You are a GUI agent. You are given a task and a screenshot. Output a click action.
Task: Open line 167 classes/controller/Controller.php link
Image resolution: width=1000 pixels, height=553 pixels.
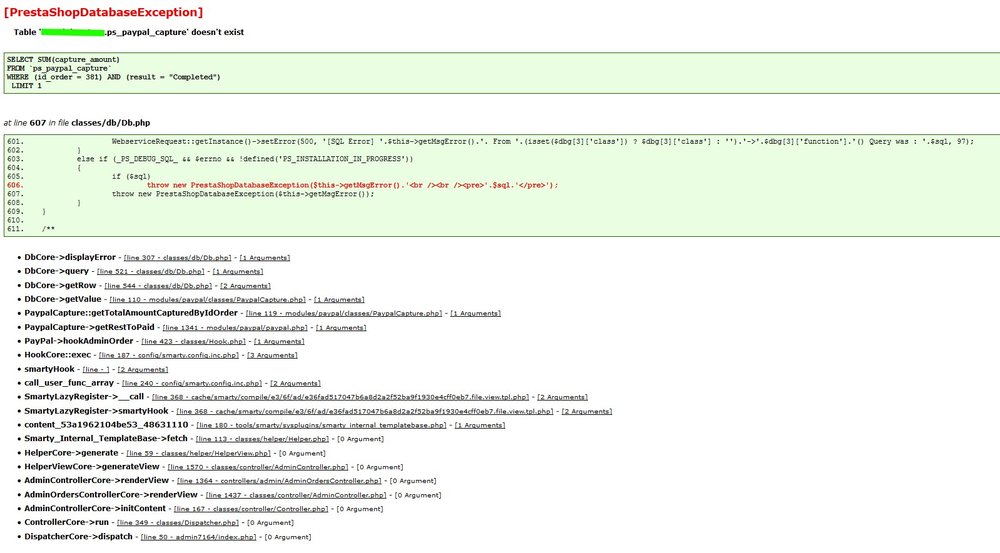coord(251,510)
